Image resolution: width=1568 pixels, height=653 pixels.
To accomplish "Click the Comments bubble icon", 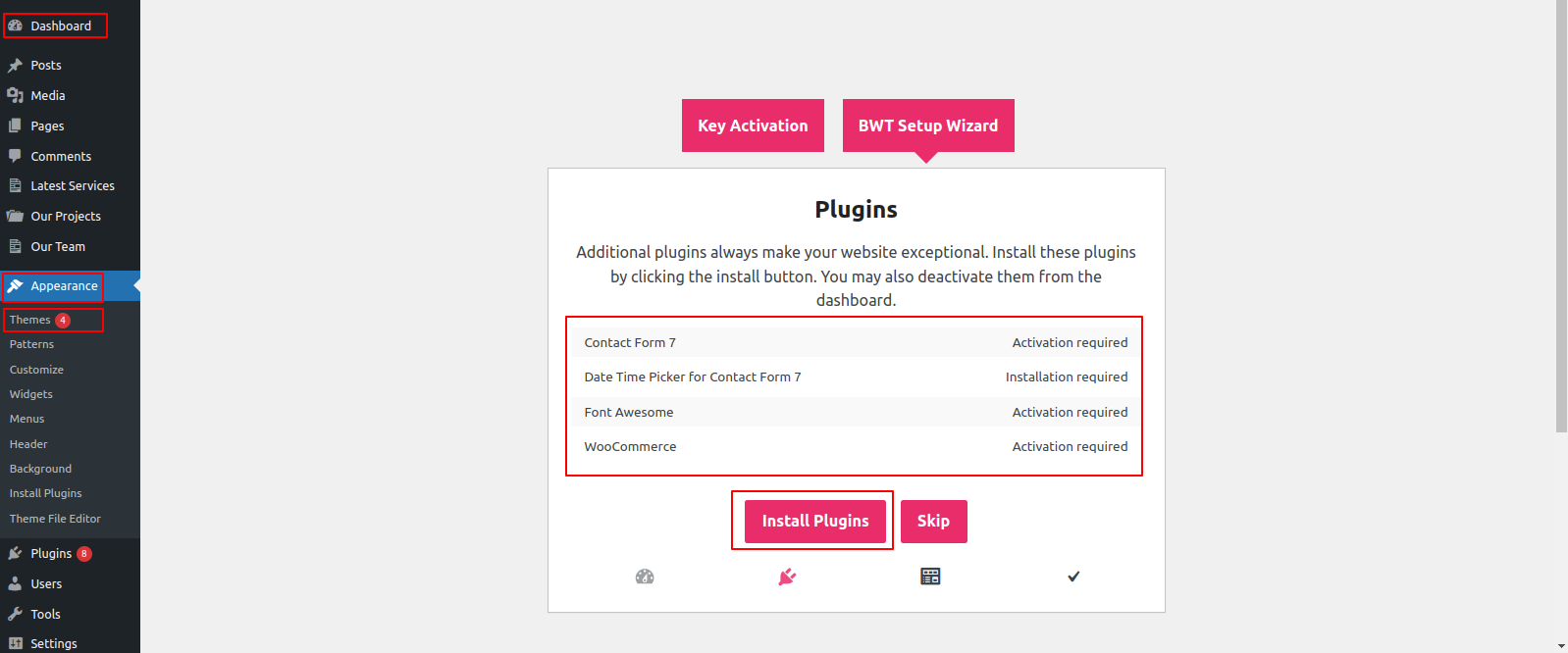I will 16,156.
